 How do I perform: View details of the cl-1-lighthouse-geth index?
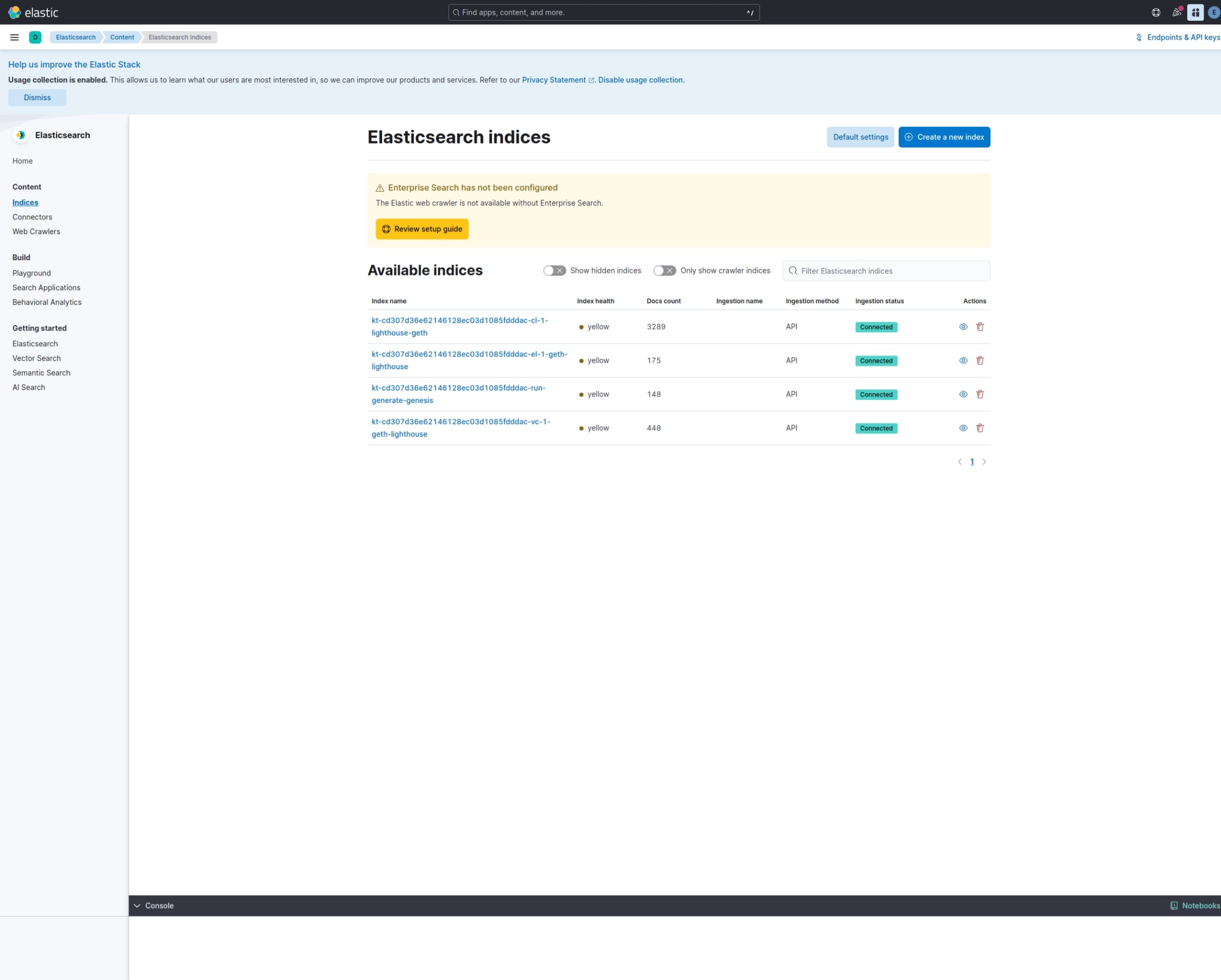963,326
